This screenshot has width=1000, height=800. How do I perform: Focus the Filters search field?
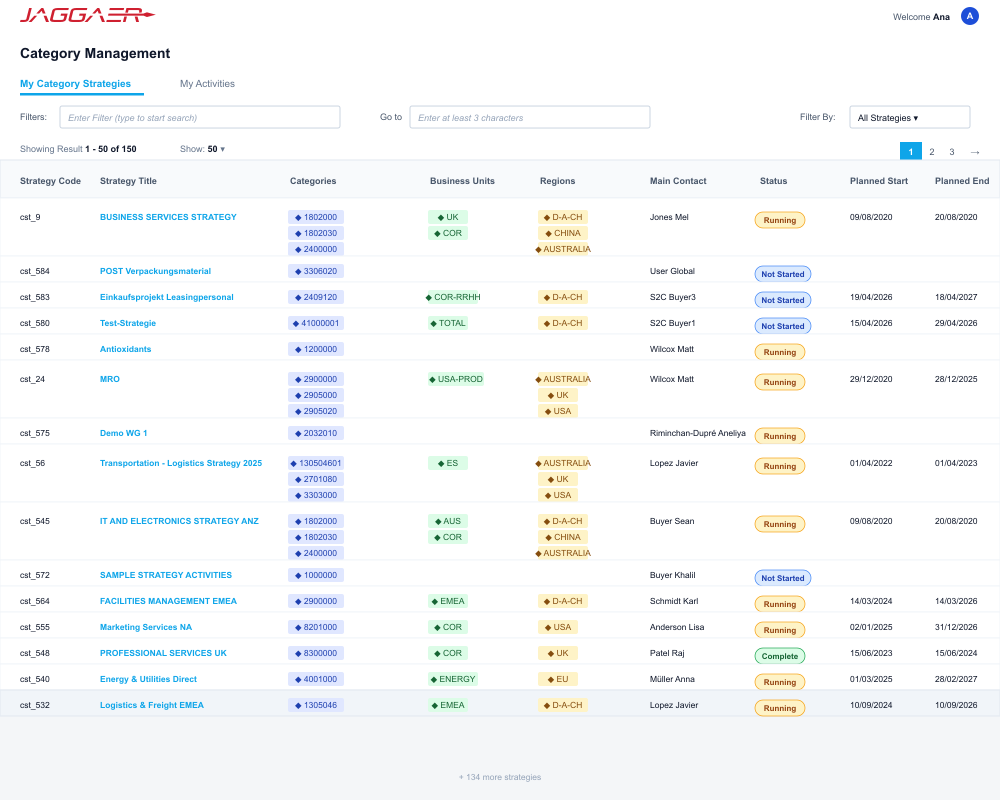200,117
